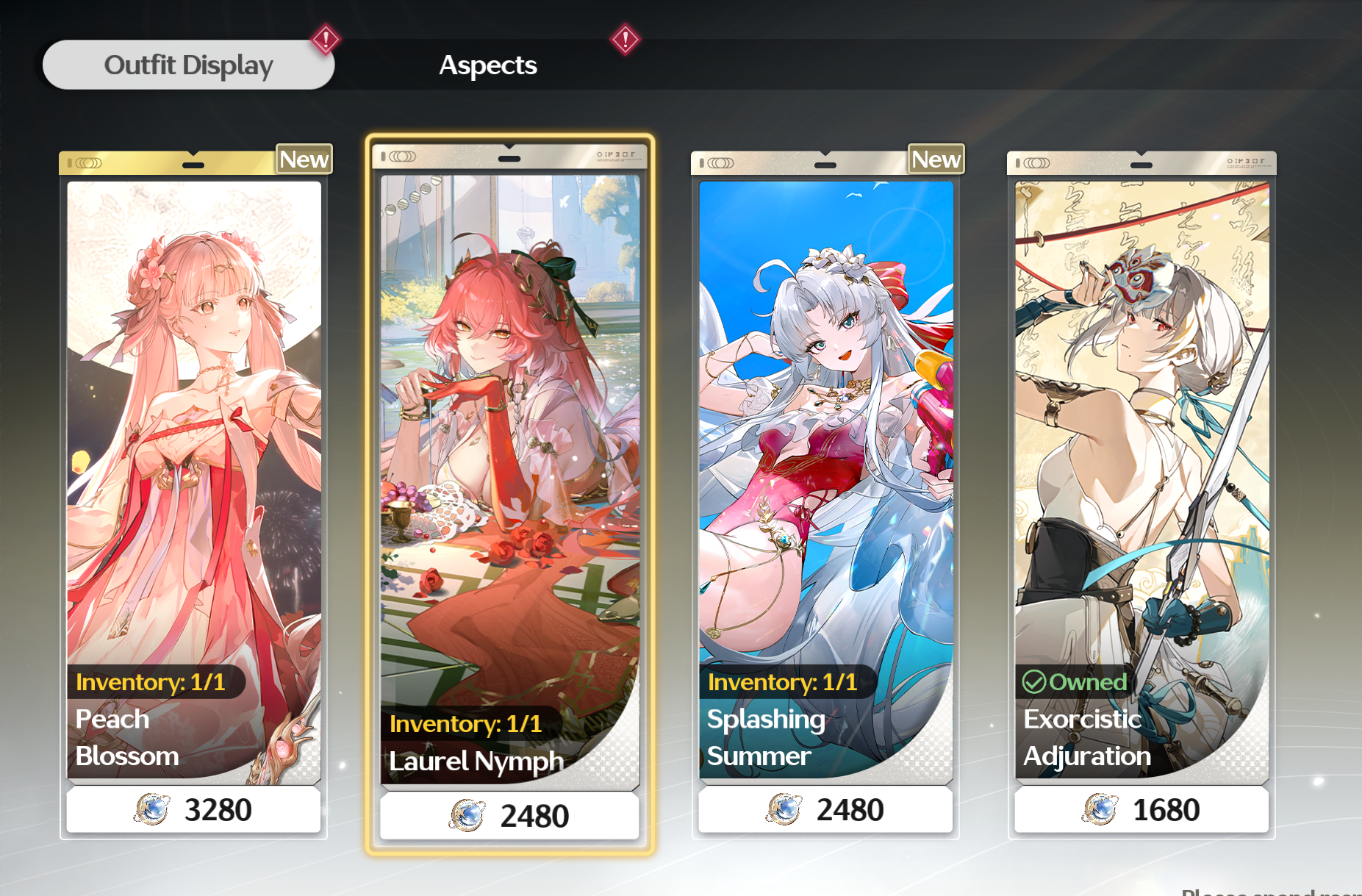The image size is (1362, 896).
Task: Click the currency coin icon next to 1680
Action: coord(1100,809)
